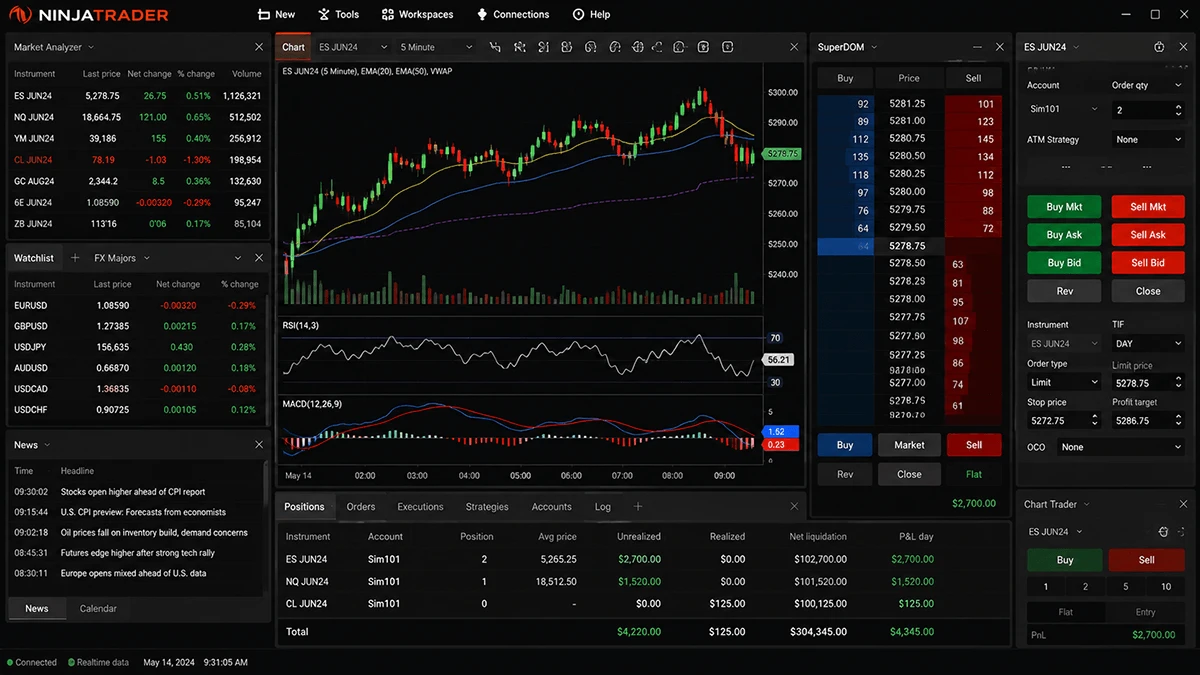
Task: Open the FX Majors list dropdown
Action: click(122, 258)
